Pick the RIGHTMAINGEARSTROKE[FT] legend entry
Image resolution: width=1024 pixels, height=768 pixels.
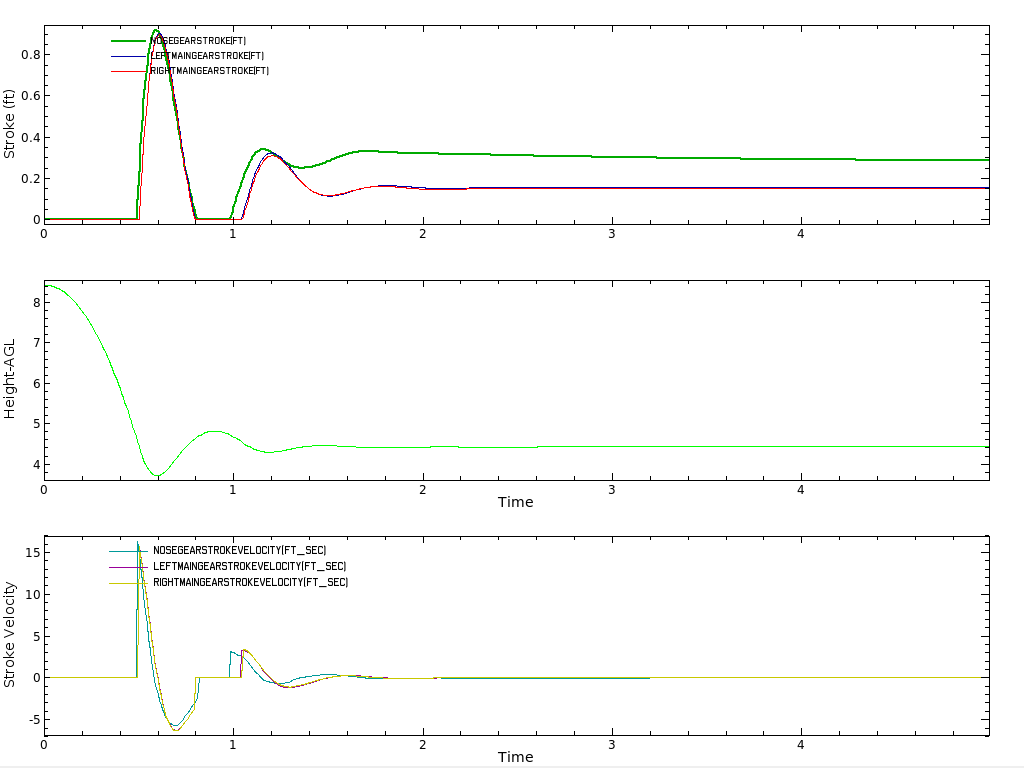209,71
